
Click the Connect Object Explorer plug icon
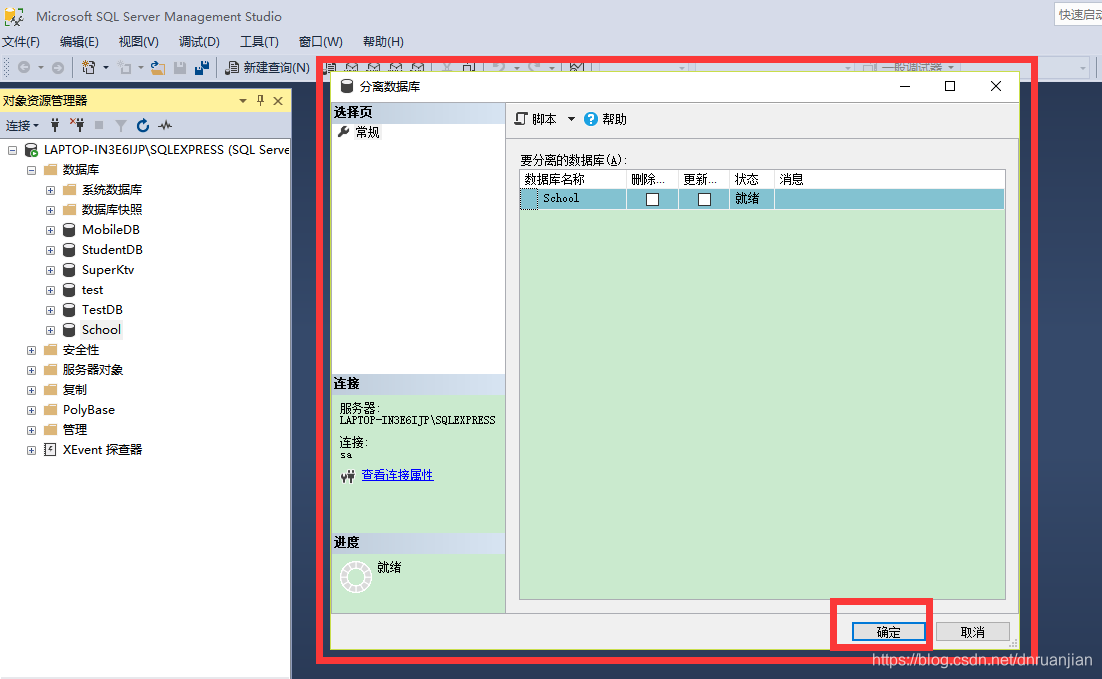point(55,125)
